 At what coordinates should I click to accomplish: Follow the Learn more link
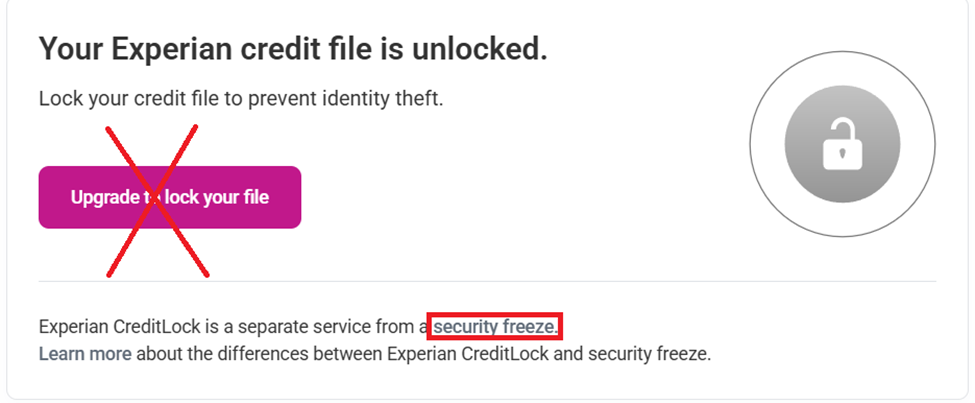[84, 354]
